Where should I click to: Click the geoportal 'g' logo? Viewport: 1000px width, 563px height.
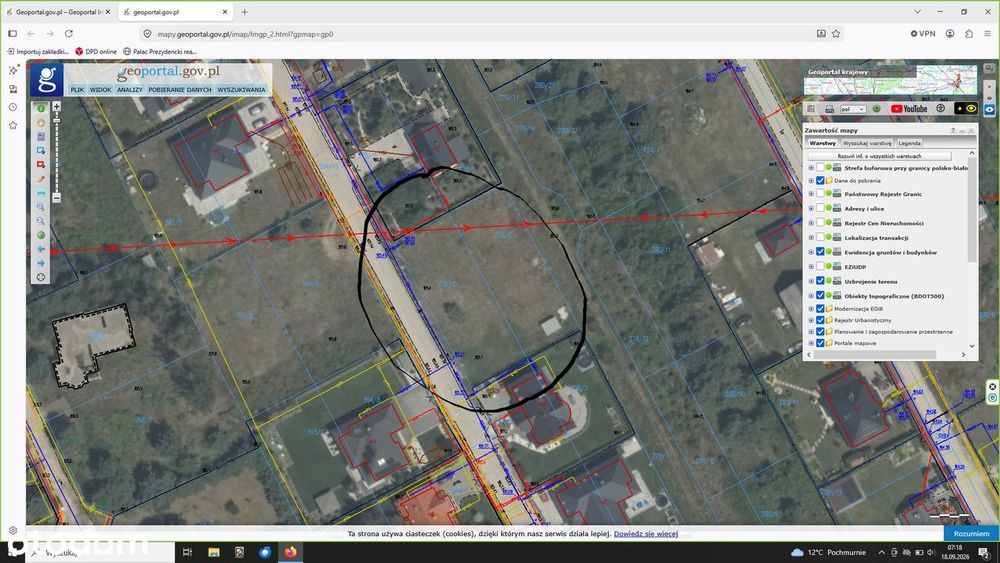pyautogui.click(x=47, y=80)
